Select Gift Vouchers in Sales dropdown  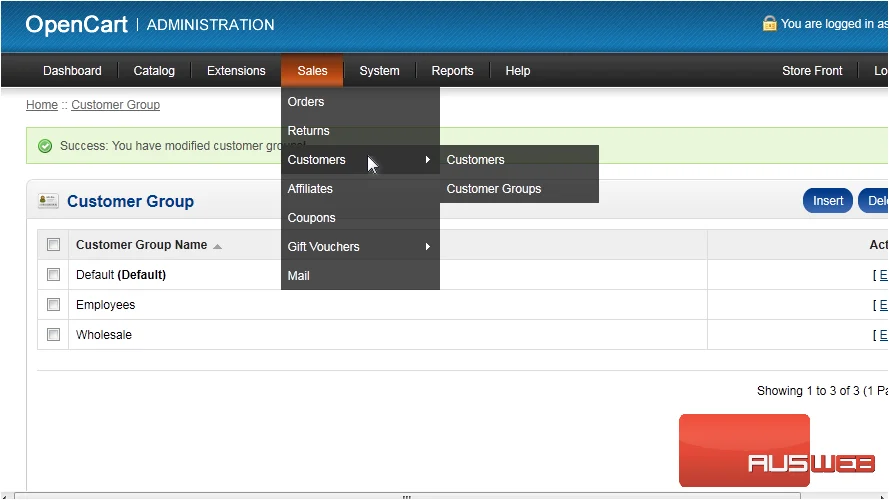[360, 247]
